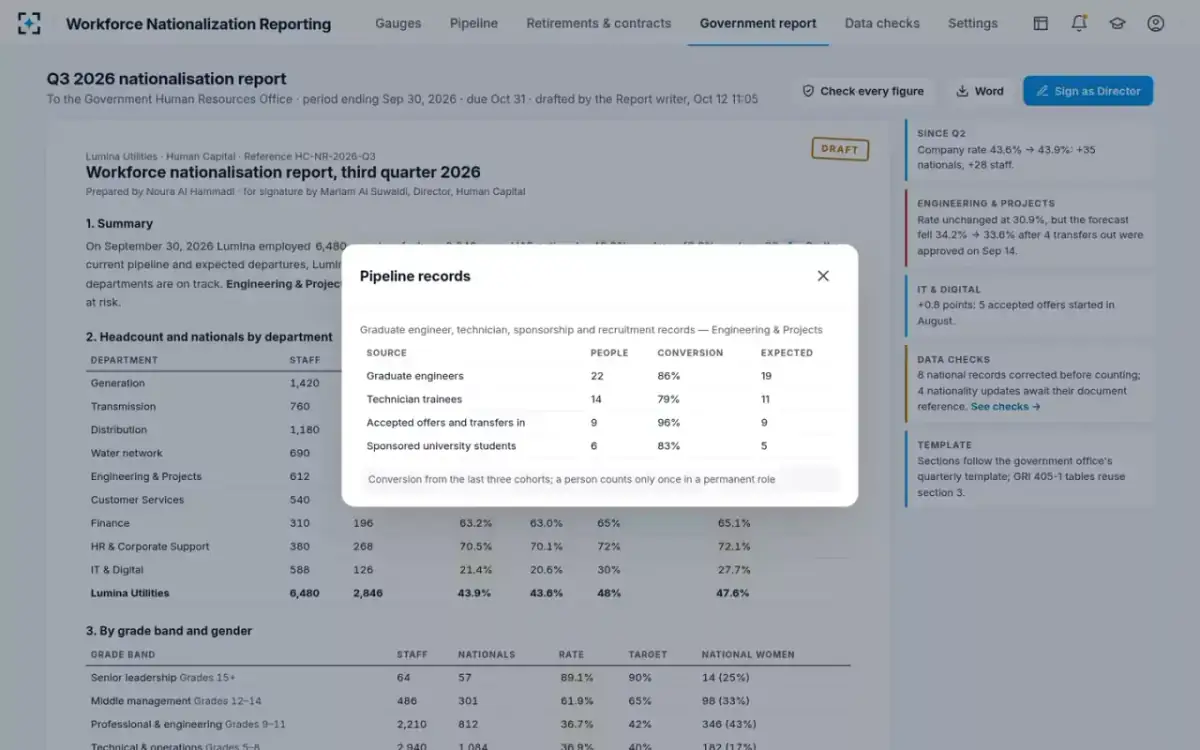Screen dimensions: 1200x750
Task: Click the people count 14
Action: [x=597, y=399]
